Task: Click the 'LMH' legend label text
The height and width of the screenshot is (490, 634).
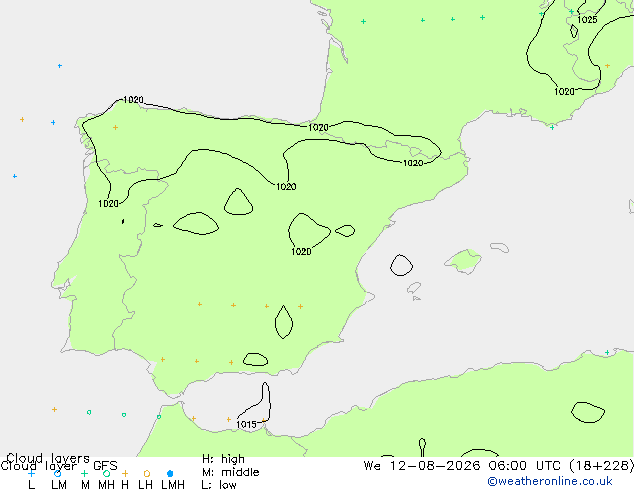Action: [173, 485]
